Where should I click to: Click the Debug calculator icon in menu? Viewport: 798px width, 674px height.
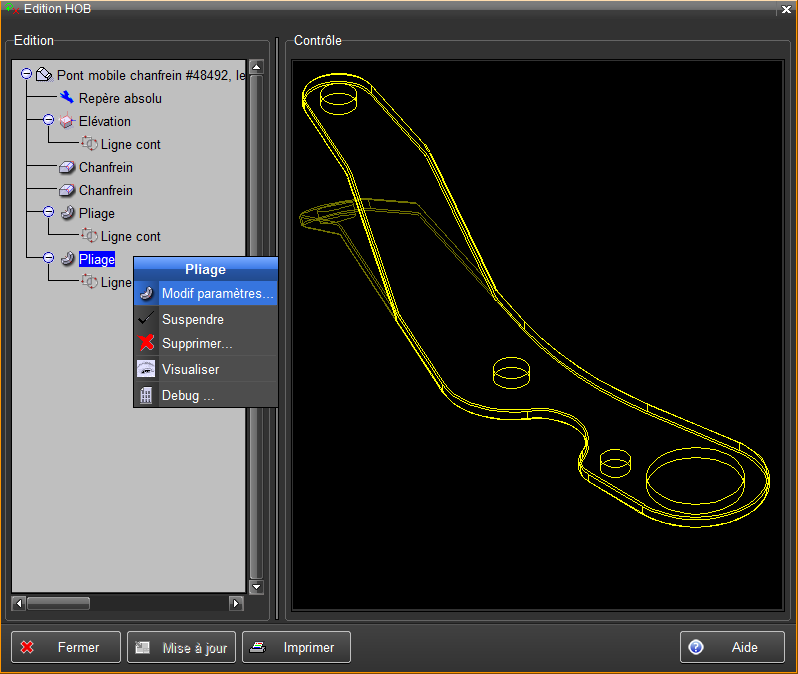click(x=146, y=395)
